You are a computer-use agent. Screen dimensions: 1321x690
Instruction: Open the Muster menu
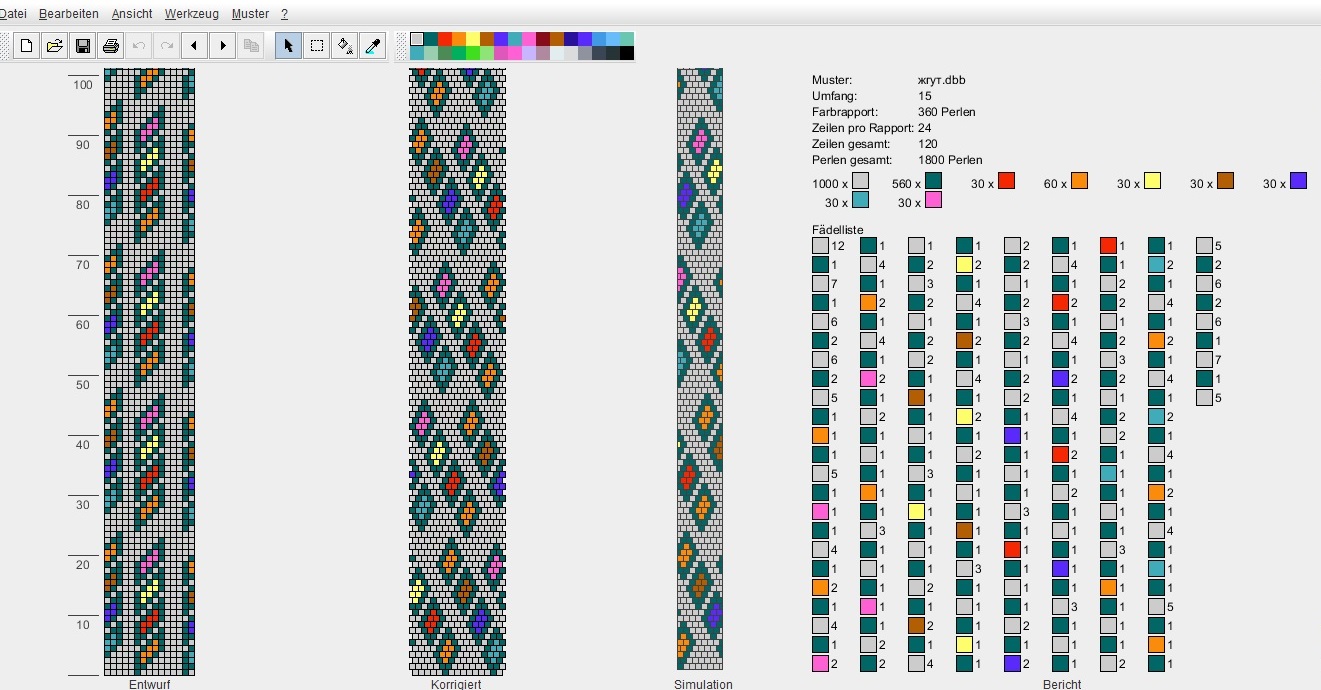[x=250, y=14]
